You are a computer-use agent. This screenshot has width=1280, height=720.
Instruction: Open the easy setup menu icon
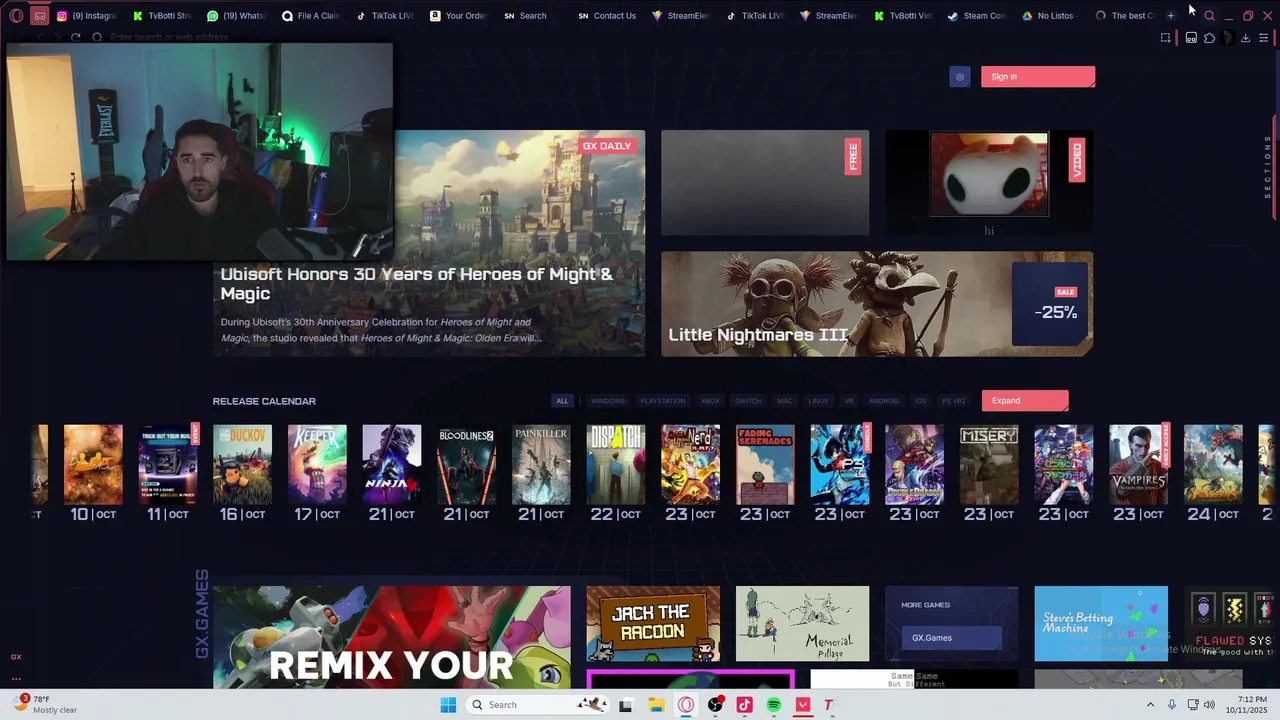click(x=1264, y=38)
